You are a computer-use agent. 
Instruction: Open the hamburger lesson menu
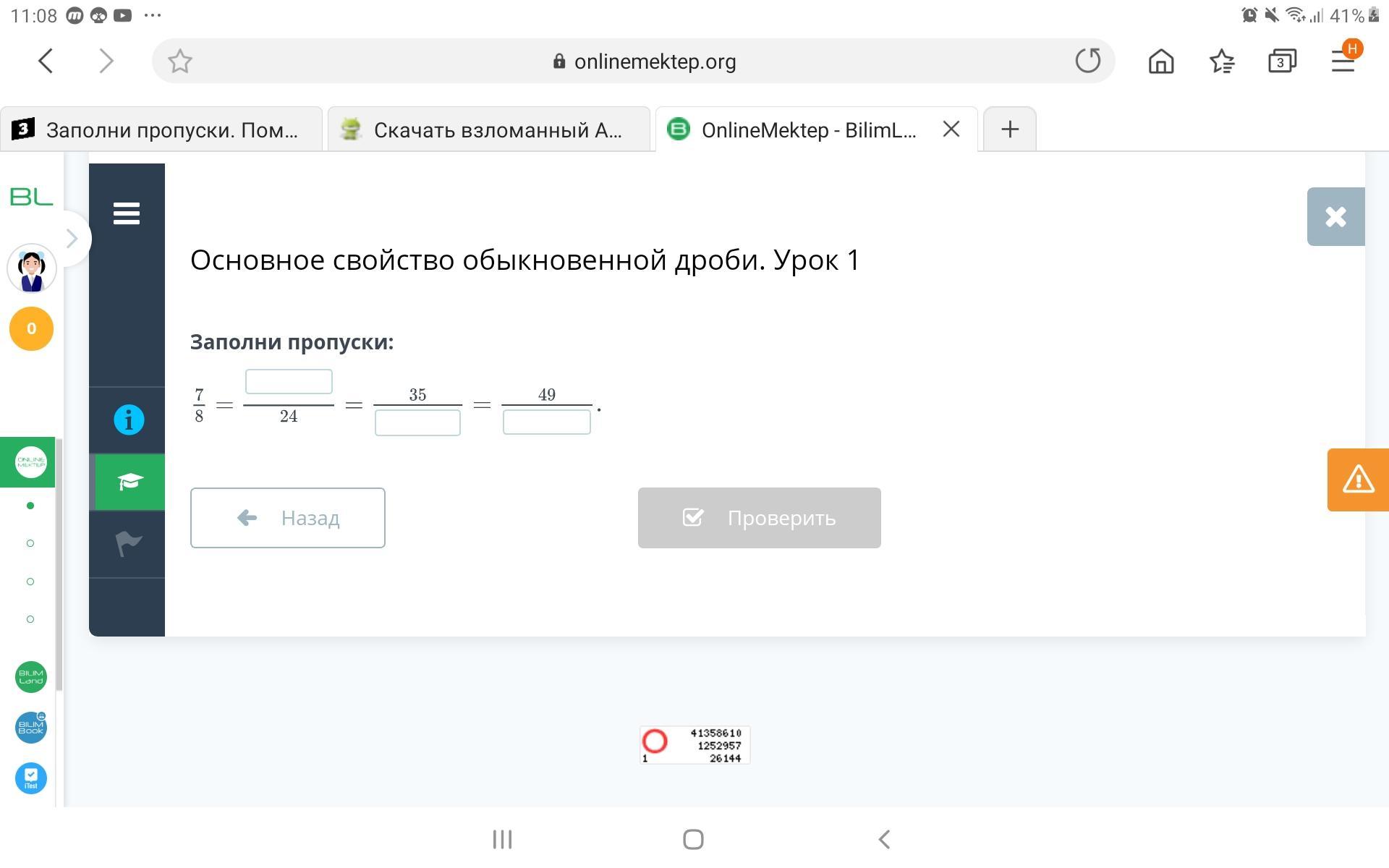click(x=127, y=214)
